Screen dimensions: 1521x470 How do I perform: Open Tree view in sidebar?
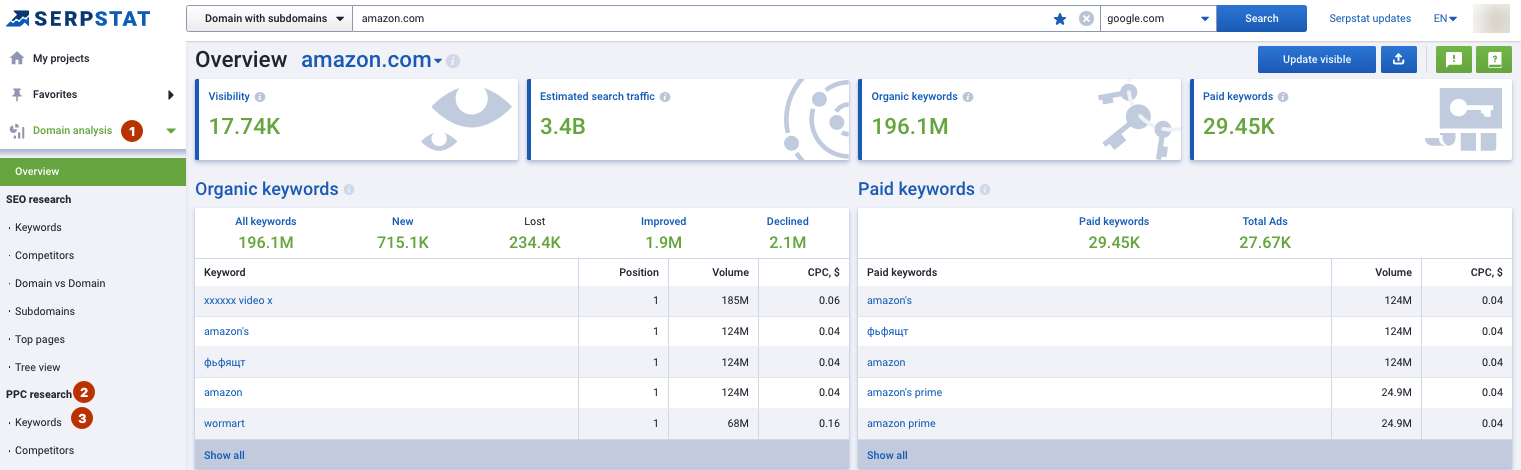point(38,367)
